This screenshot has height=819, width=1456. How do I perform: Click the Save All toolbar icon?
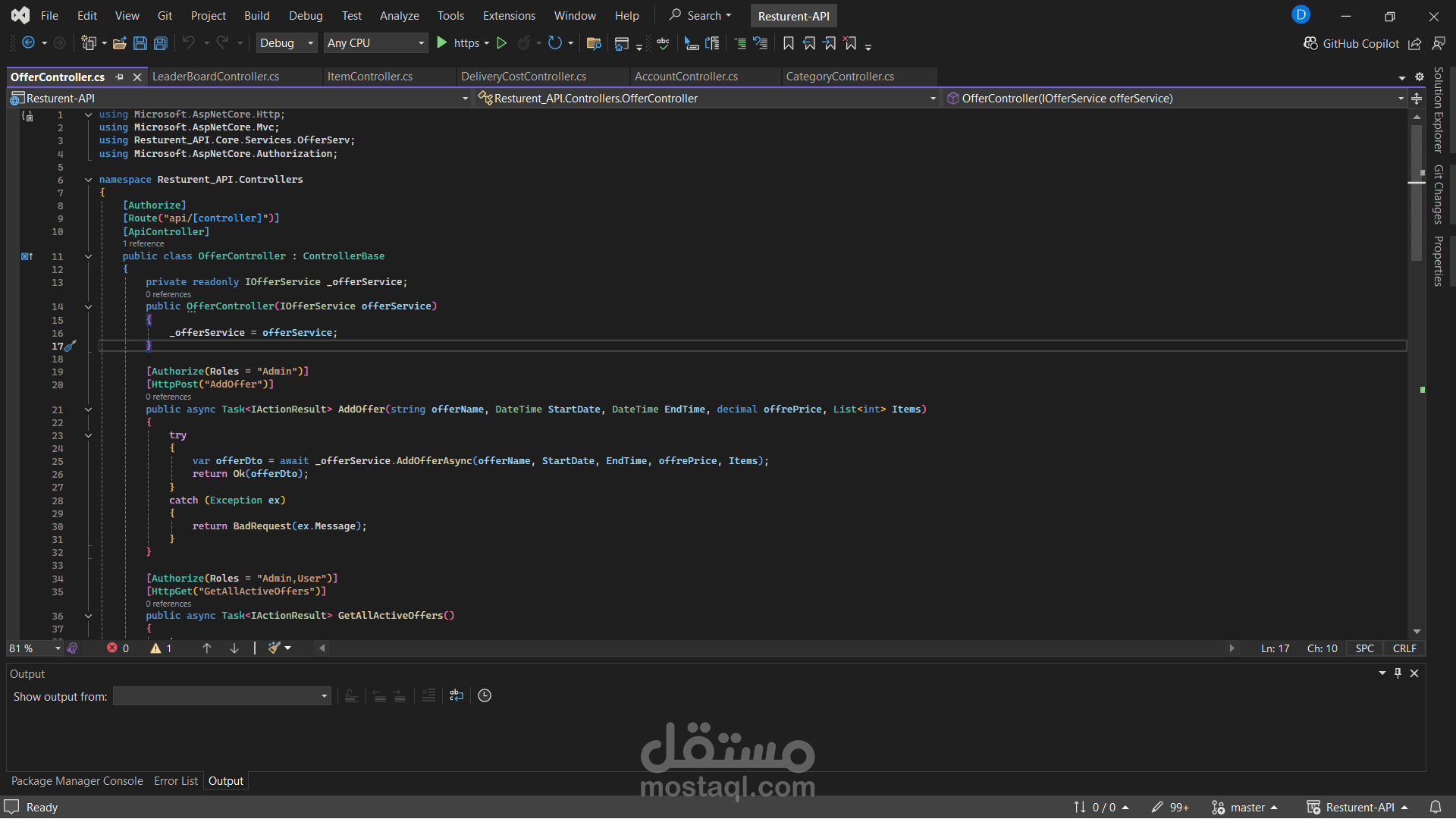tap(161, 43)
